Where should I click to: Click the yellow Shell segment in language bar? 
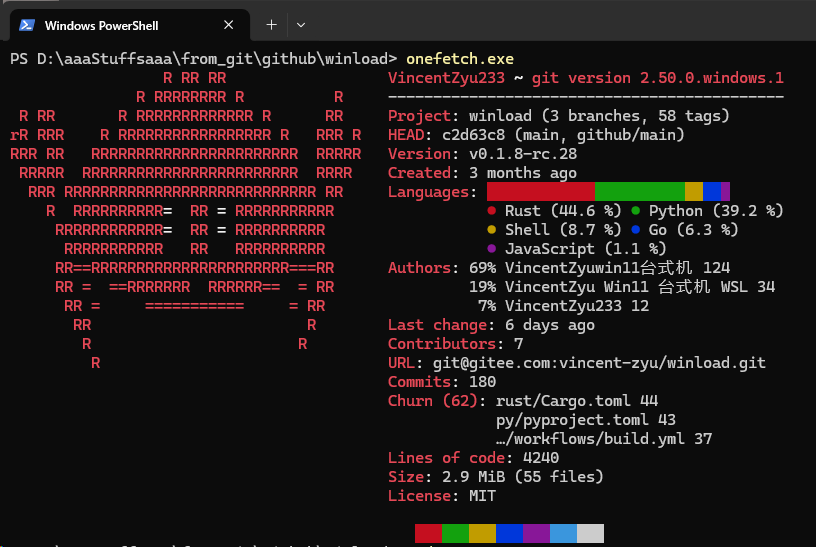694,192
